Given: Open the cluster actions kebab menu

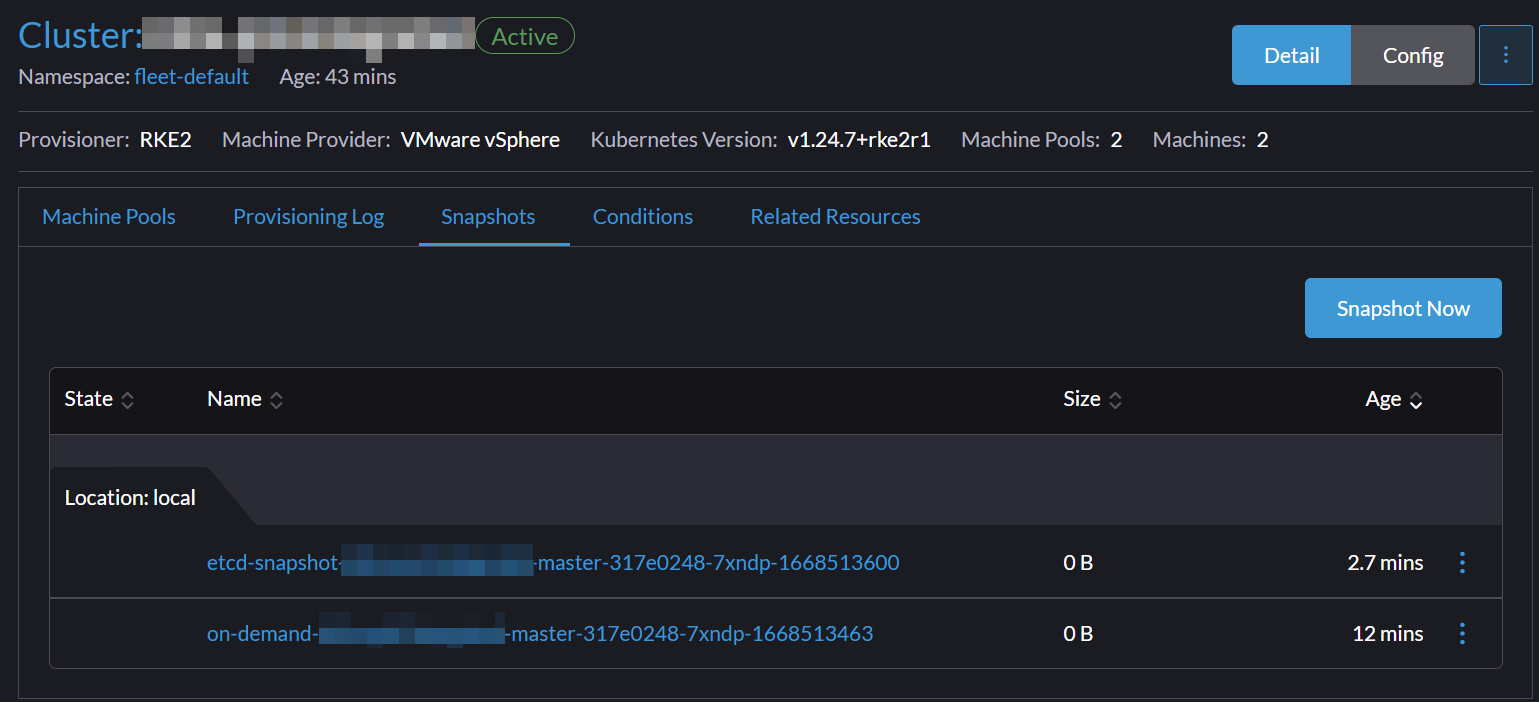Looking at the screenshot, I should [1506, 55].
